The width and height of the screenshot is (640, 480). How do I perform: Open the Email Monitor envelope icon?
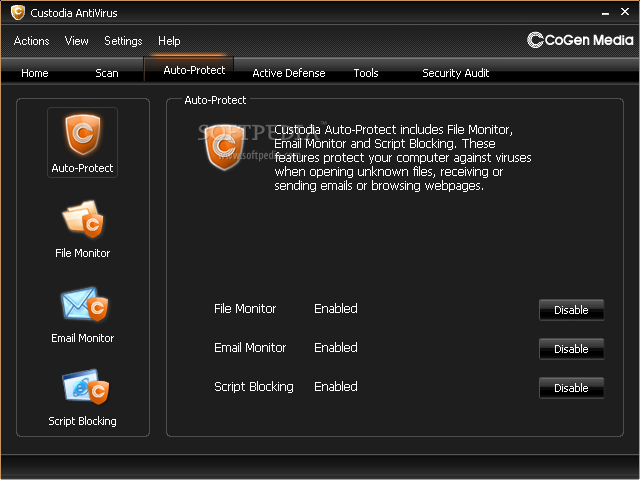click(82, 305)
